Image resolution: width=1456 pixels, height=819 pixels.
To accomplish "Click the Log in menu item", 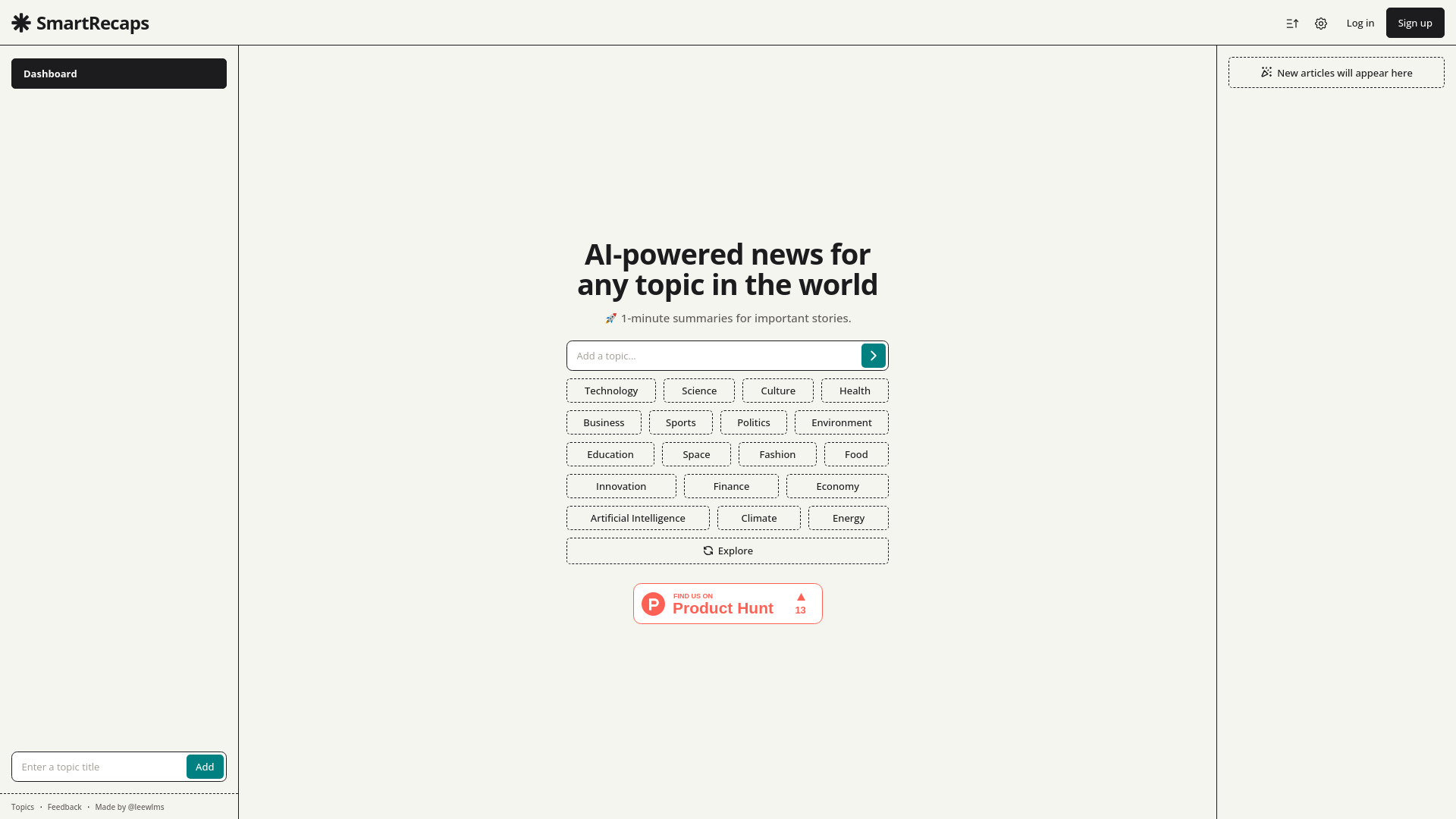I will tap(1360, 22).
